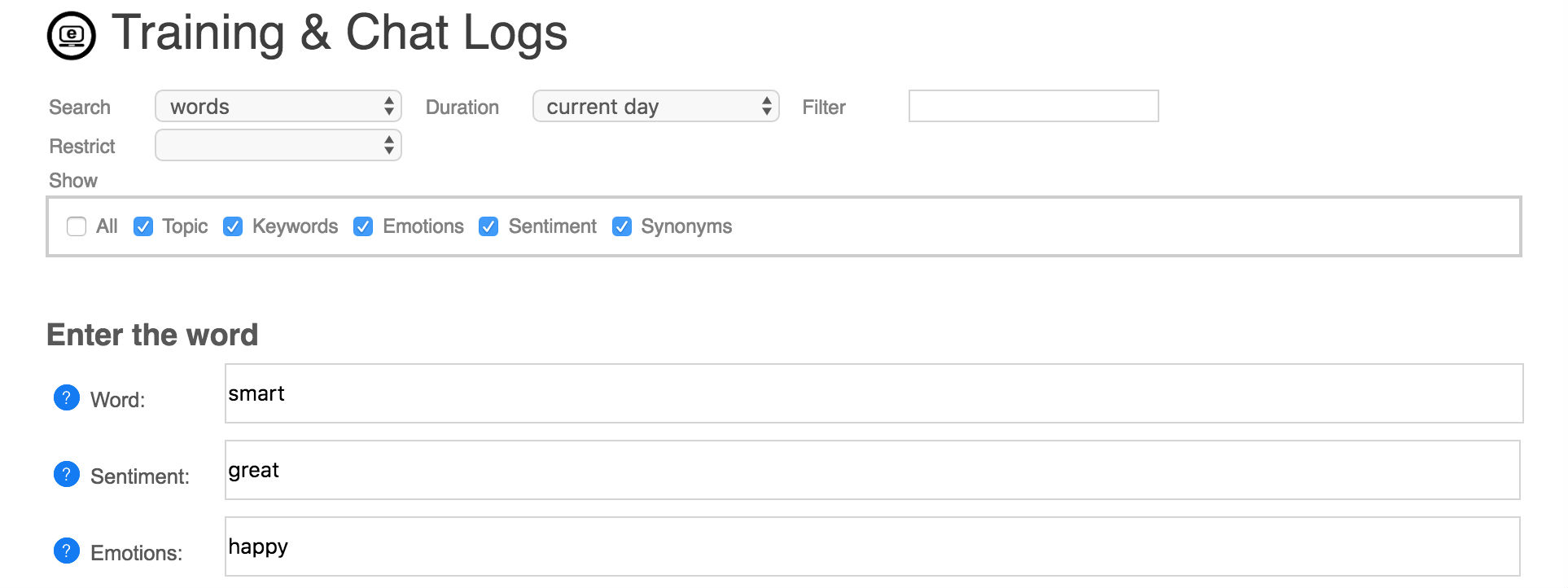Toggle the Keywords checkbox off
The height and width of the screenshot is (588, 1568).
pyautogui.click(x=233, y=226)
